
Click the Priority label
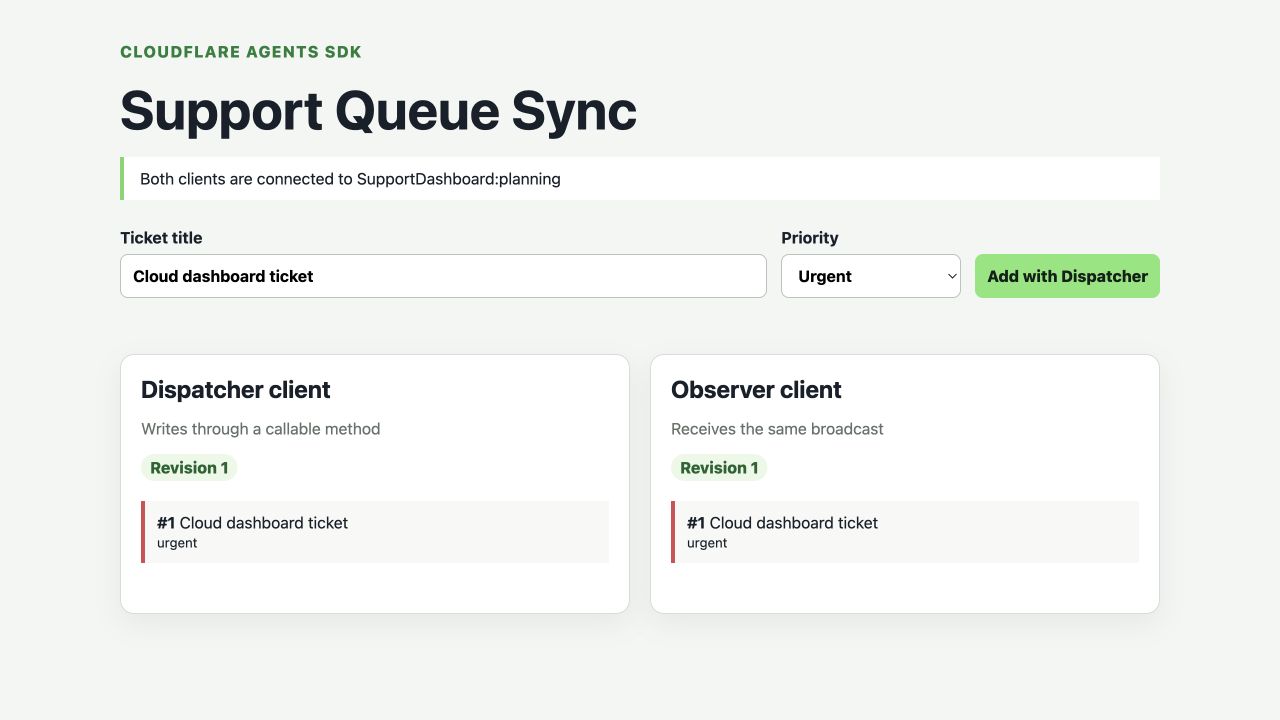810,238
